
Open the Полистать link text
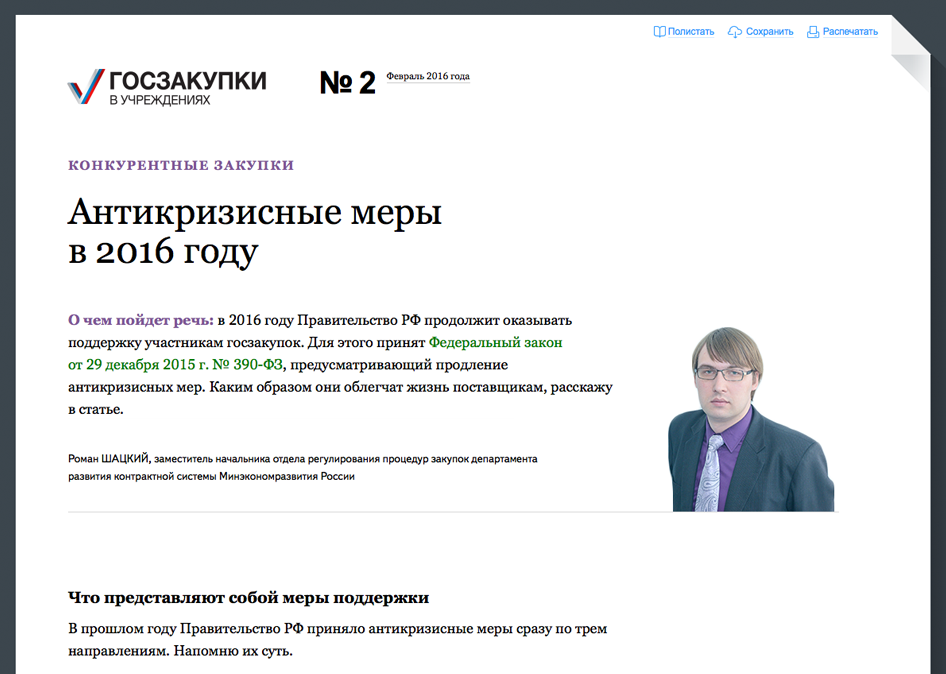point(691,32)
